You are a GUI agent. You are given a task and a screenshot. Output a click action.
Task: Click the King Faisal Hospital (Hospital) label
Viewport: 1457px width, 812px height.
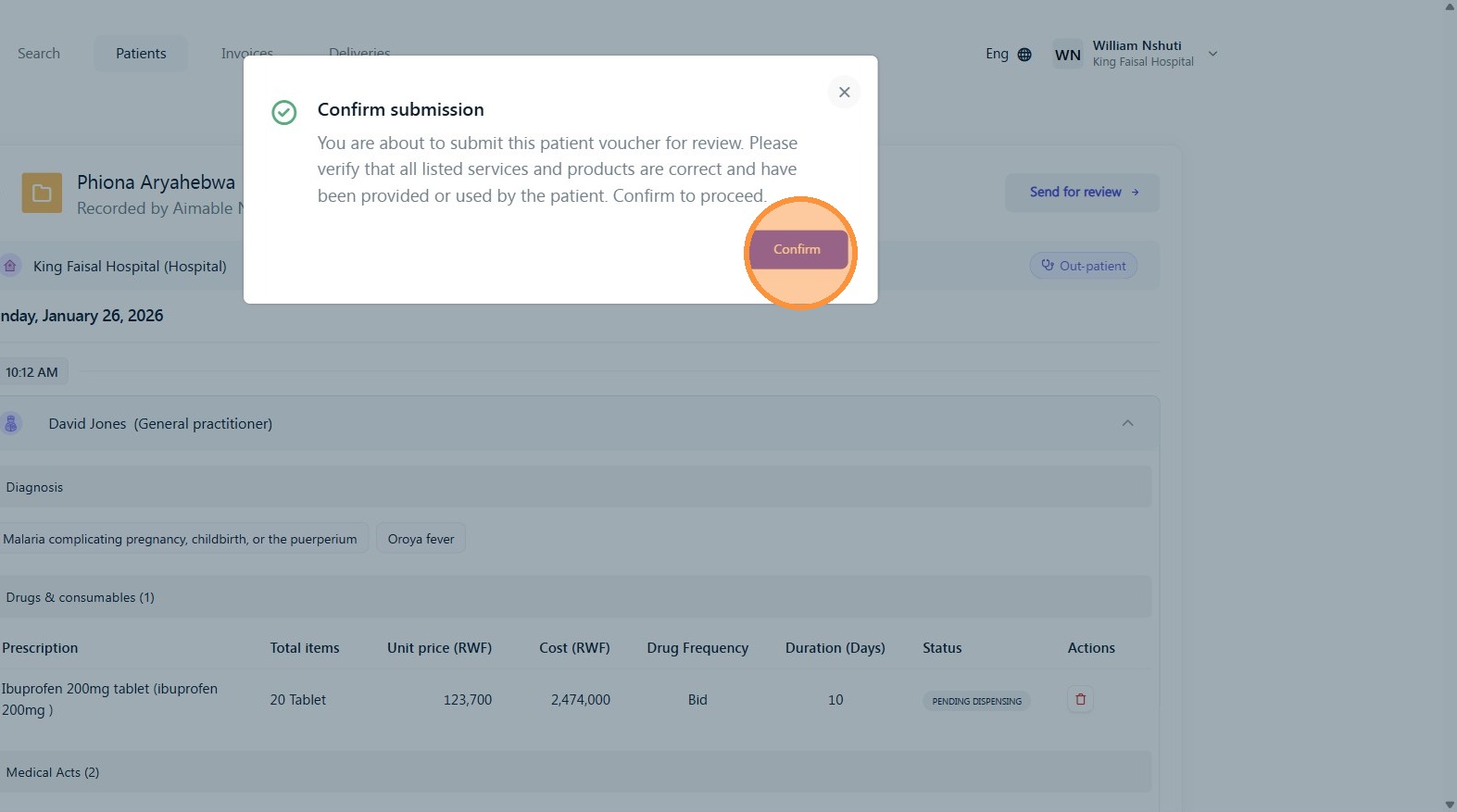(130, 267)
